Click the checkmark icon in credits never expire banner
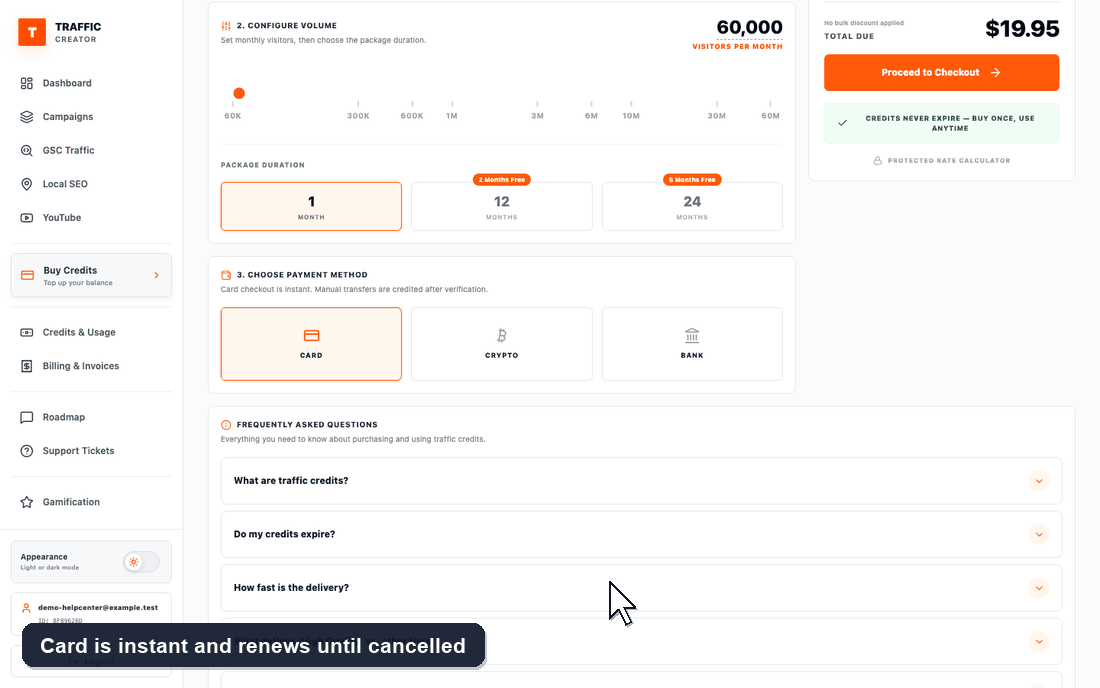1100x688 pixels. [x=843, y=123]
